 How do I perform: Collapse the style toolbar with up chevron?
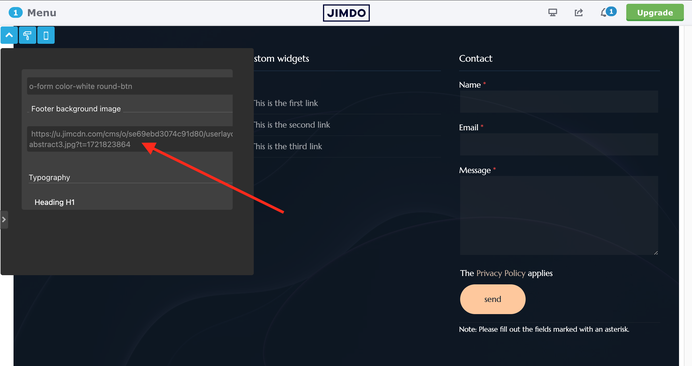click(9, 35)
